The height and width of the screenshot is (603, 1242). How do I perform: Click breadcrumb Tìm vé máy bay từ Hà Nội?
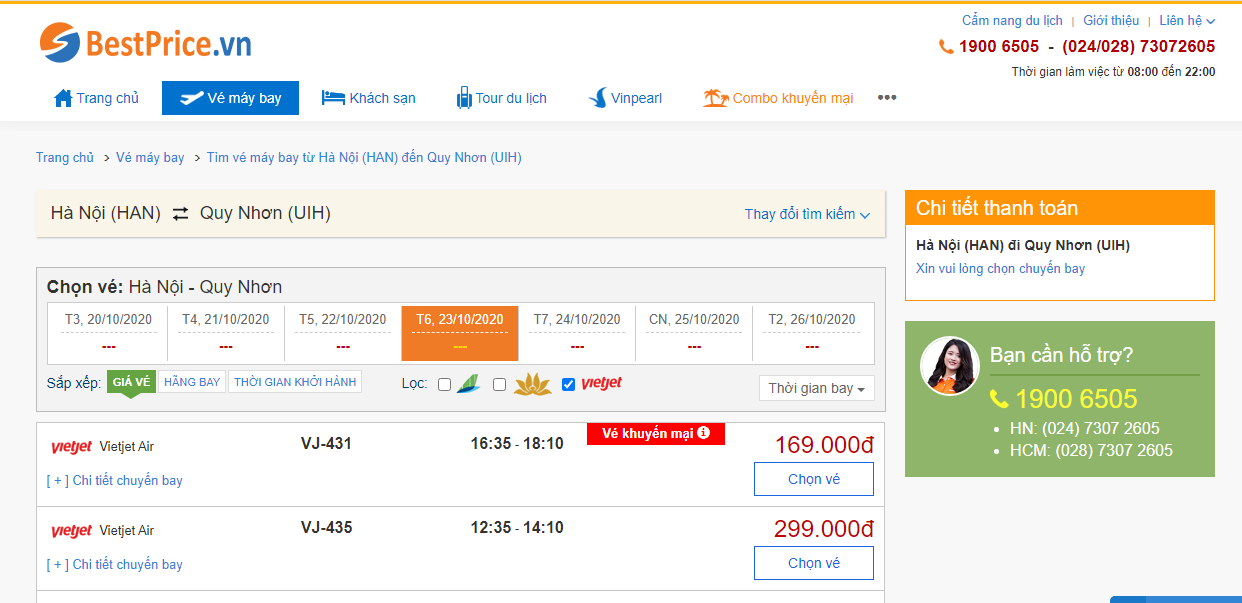click(x=364, y=157)
